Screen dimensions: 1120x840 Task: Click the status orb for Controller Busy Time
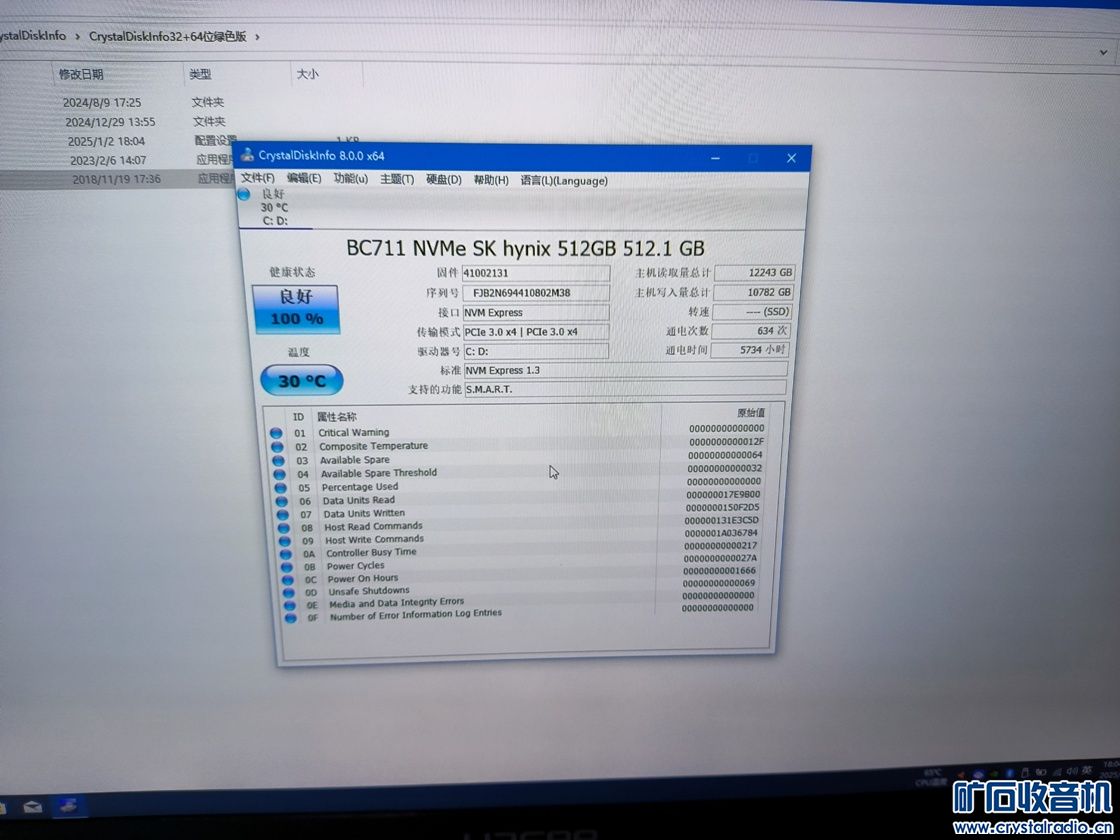(286, 554)
